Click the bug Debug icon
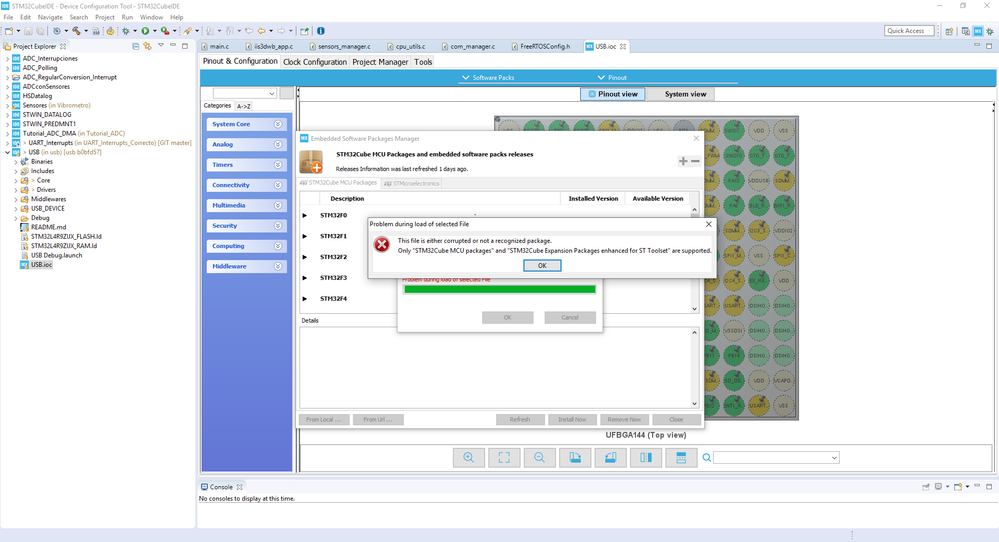999x542 pixels. pos(126,31)
